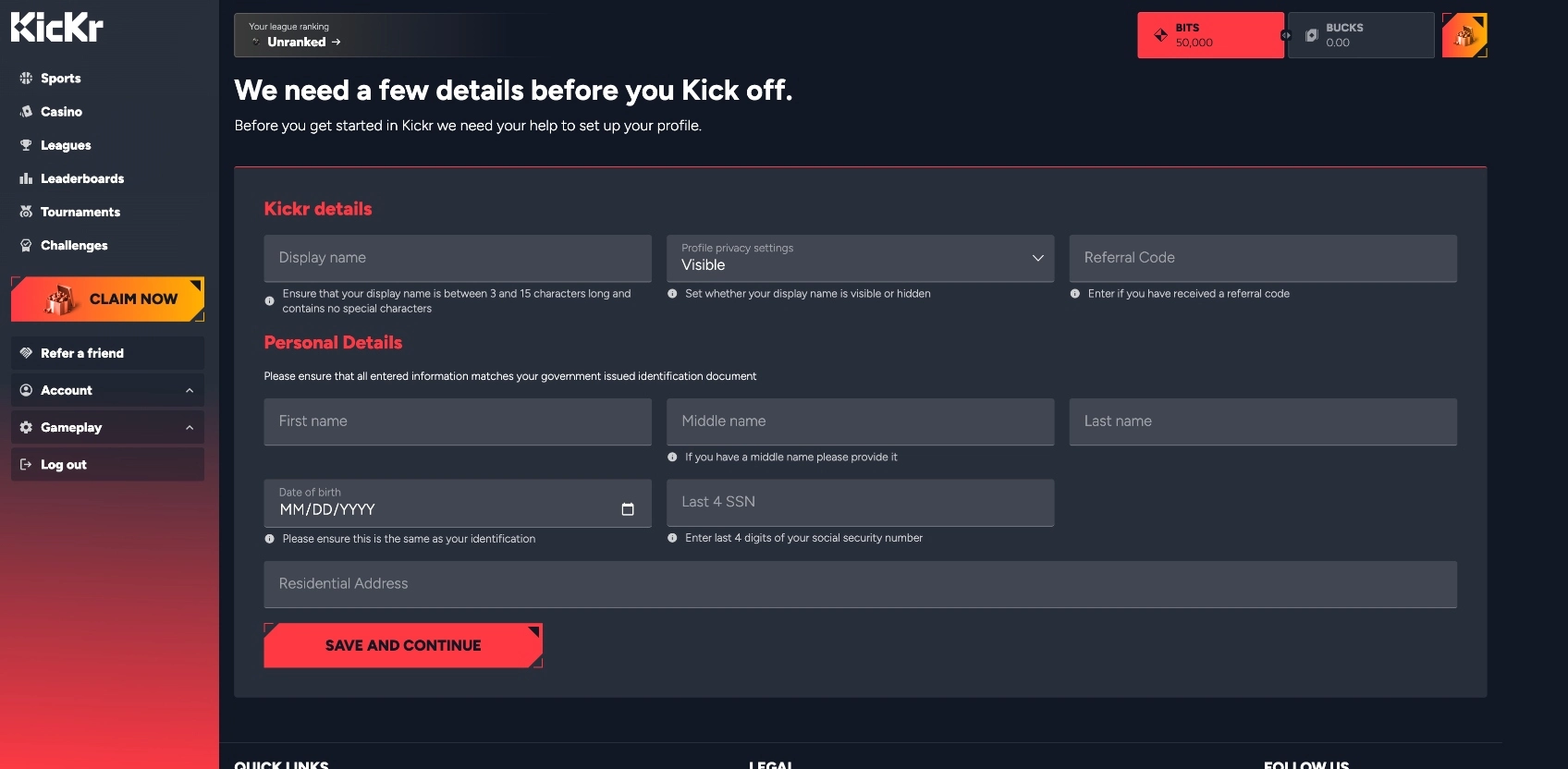1568x769 pixels.
Task: Open the gift box icon in the header
Action: click(x=1464, y=35)
